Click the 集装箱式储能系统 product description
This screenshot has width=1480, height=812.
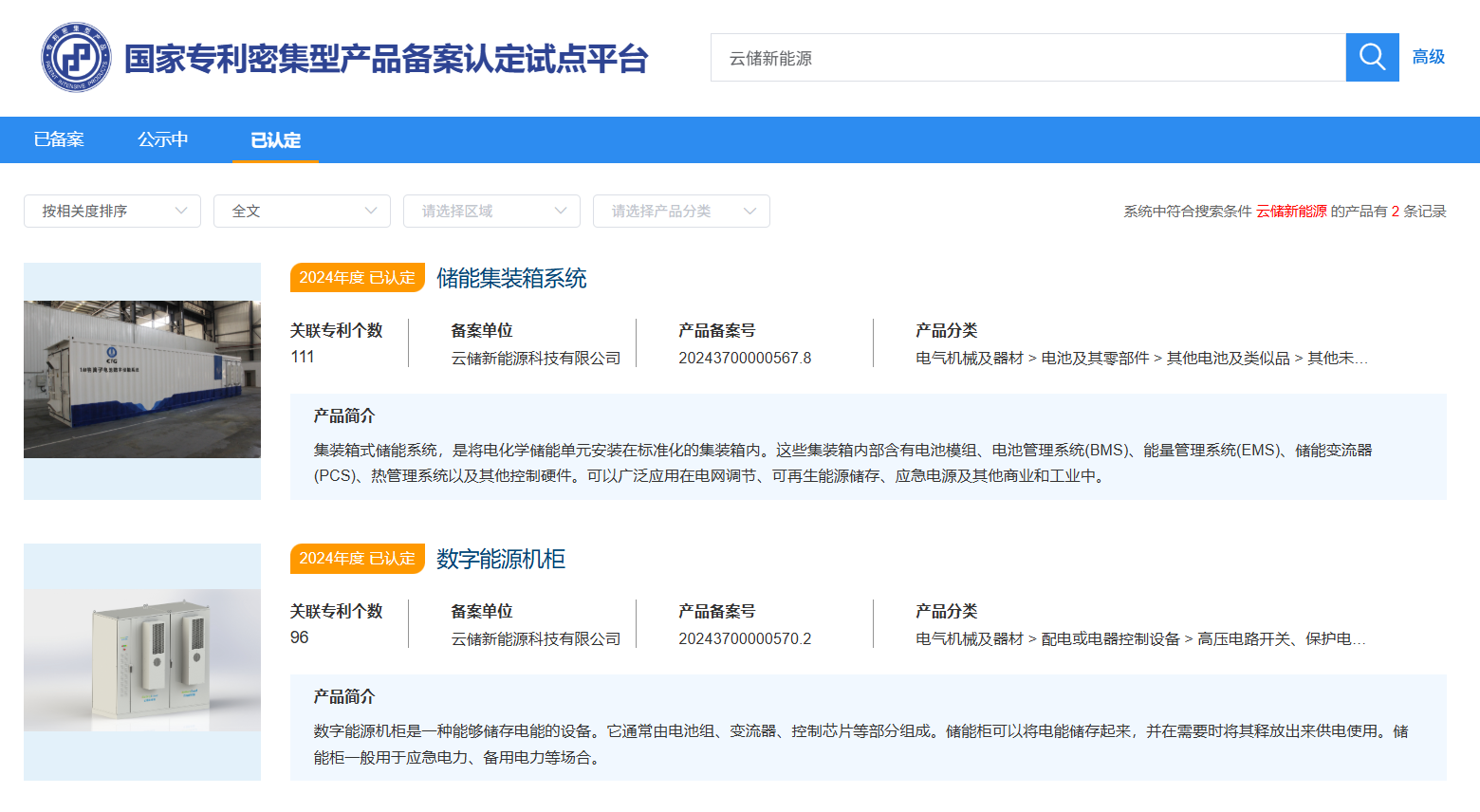[x=843, y=463]
